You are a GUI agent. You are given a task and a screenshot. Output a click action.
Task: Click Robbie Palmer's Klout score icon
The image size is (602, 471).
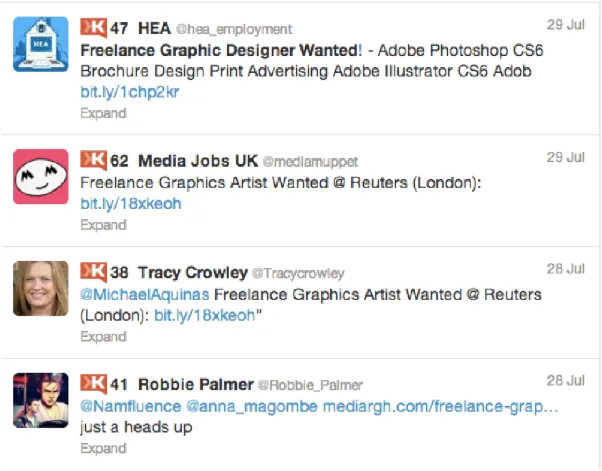(x=93, y=384)
